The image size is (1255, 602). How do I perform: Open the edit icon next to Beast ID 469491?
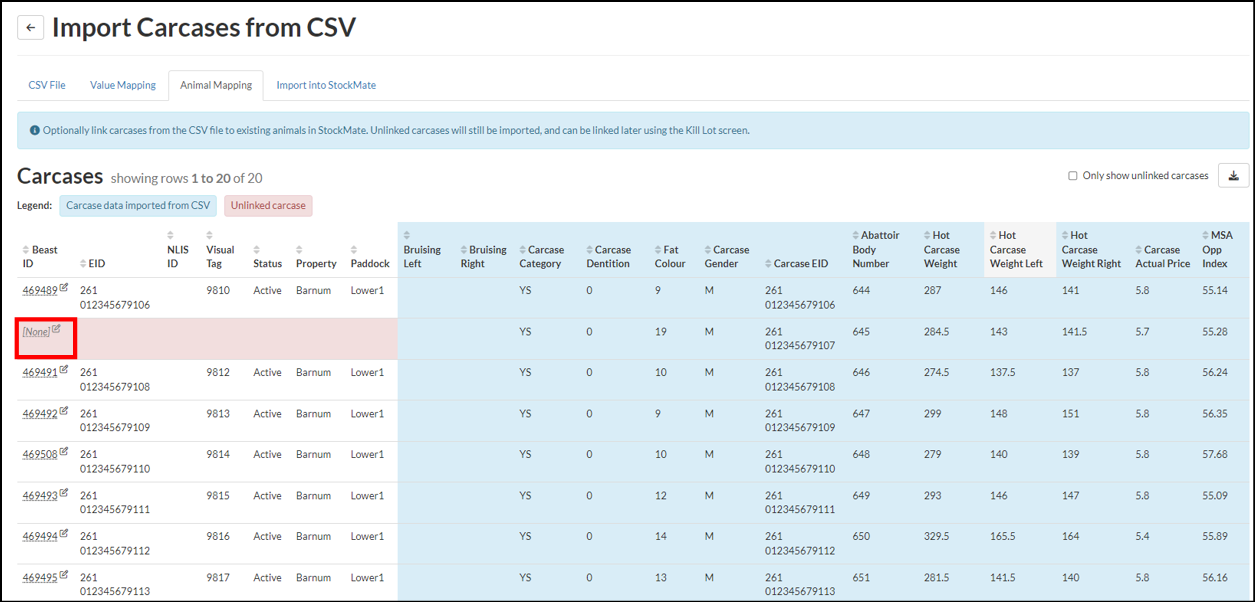64,370
